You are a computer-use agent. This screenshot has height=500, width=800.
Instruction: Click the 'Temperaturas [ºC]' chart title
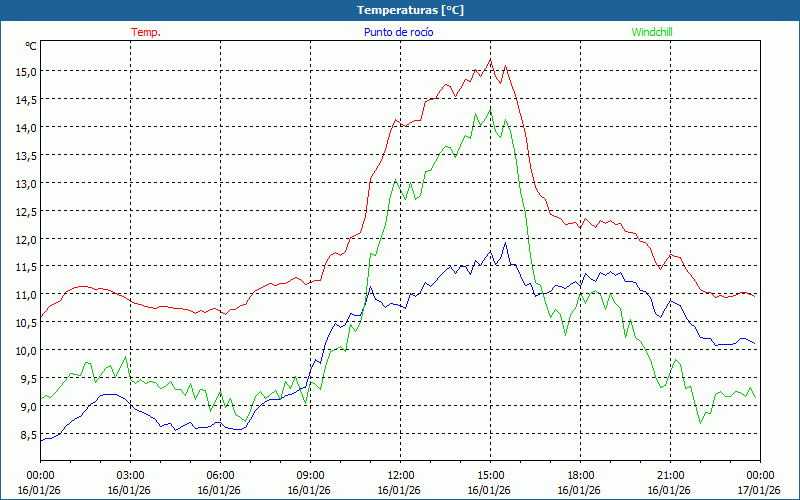click(410, 10)
